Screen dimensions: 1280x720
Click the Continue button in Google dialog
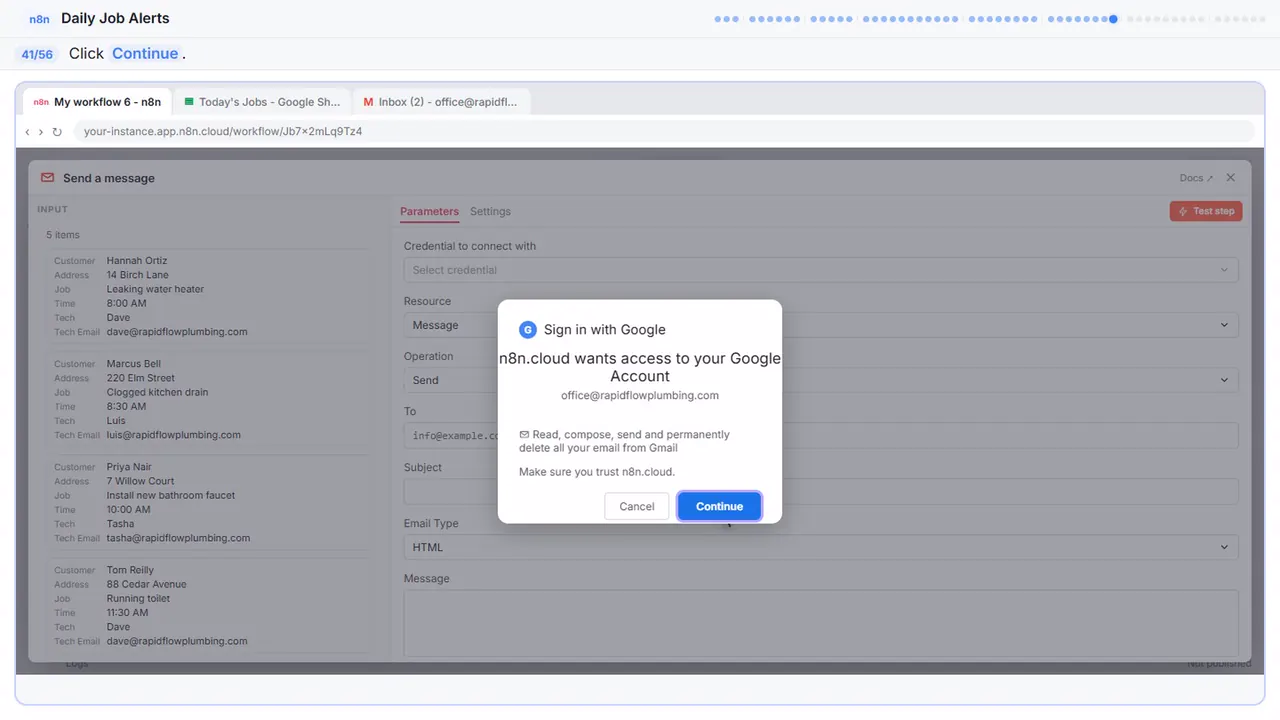pyautogui.click(x=719, y=506)
